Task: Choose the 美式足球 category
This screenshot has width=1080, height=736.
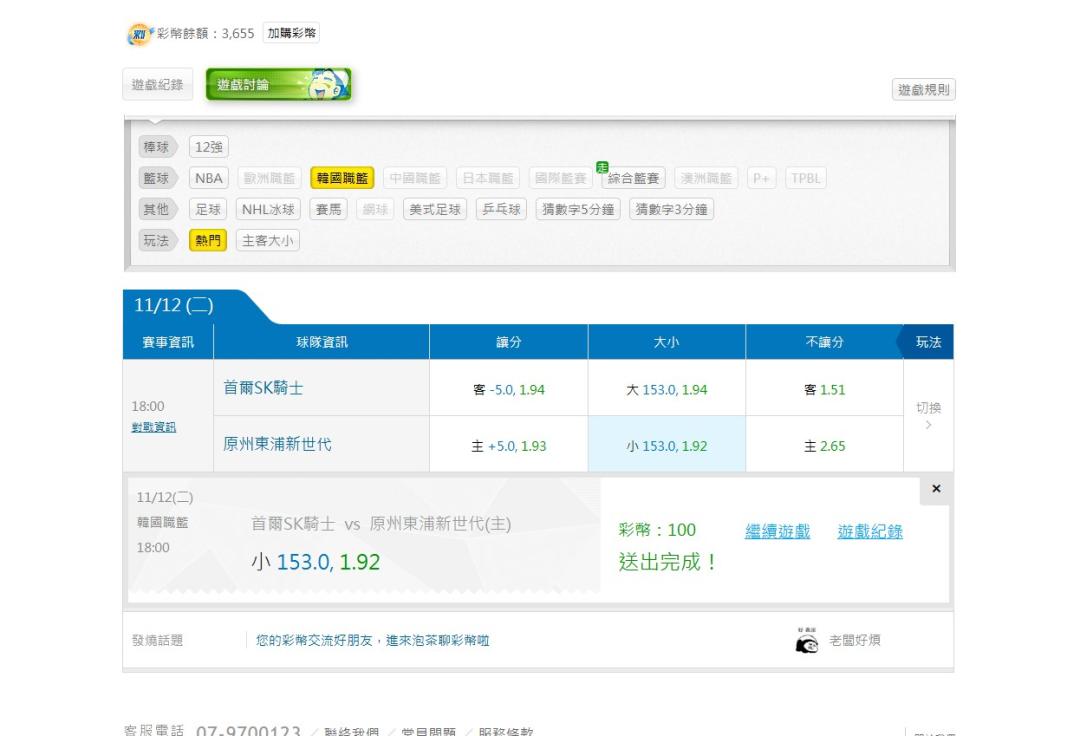Action: click(x=435, y=209)
